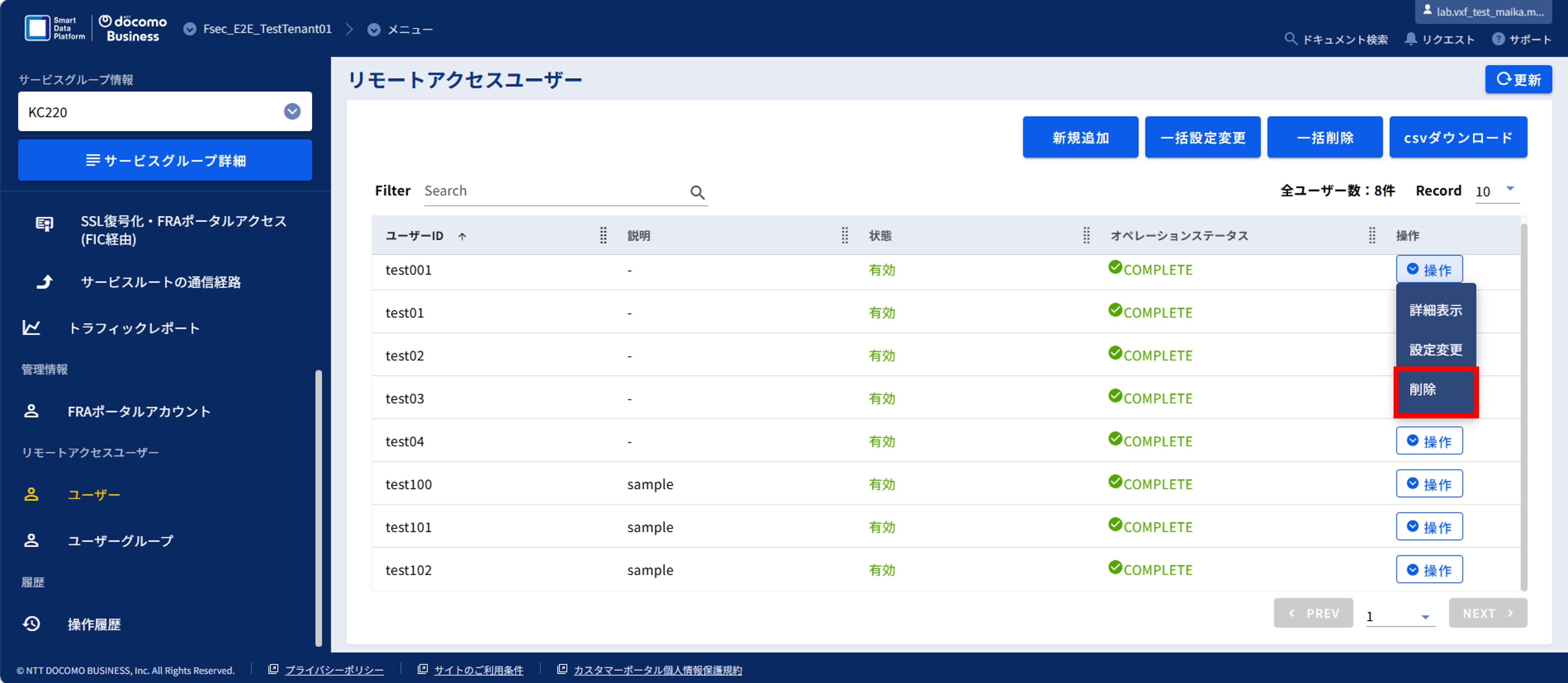Expand the KC220 service group dropdown
This screenshot has width=1568, height=683.
point(292,111)
